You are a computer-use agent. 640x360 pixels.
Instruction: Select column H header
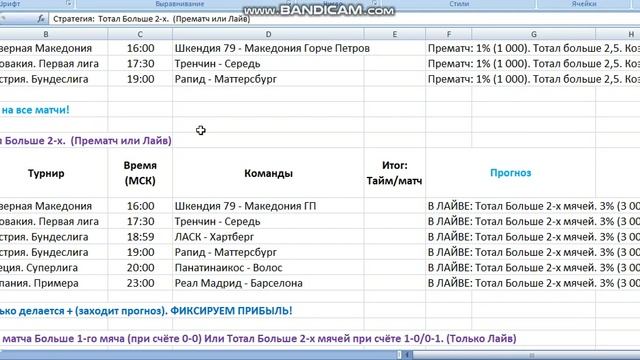pyautogui.click(x=618, y=35)
